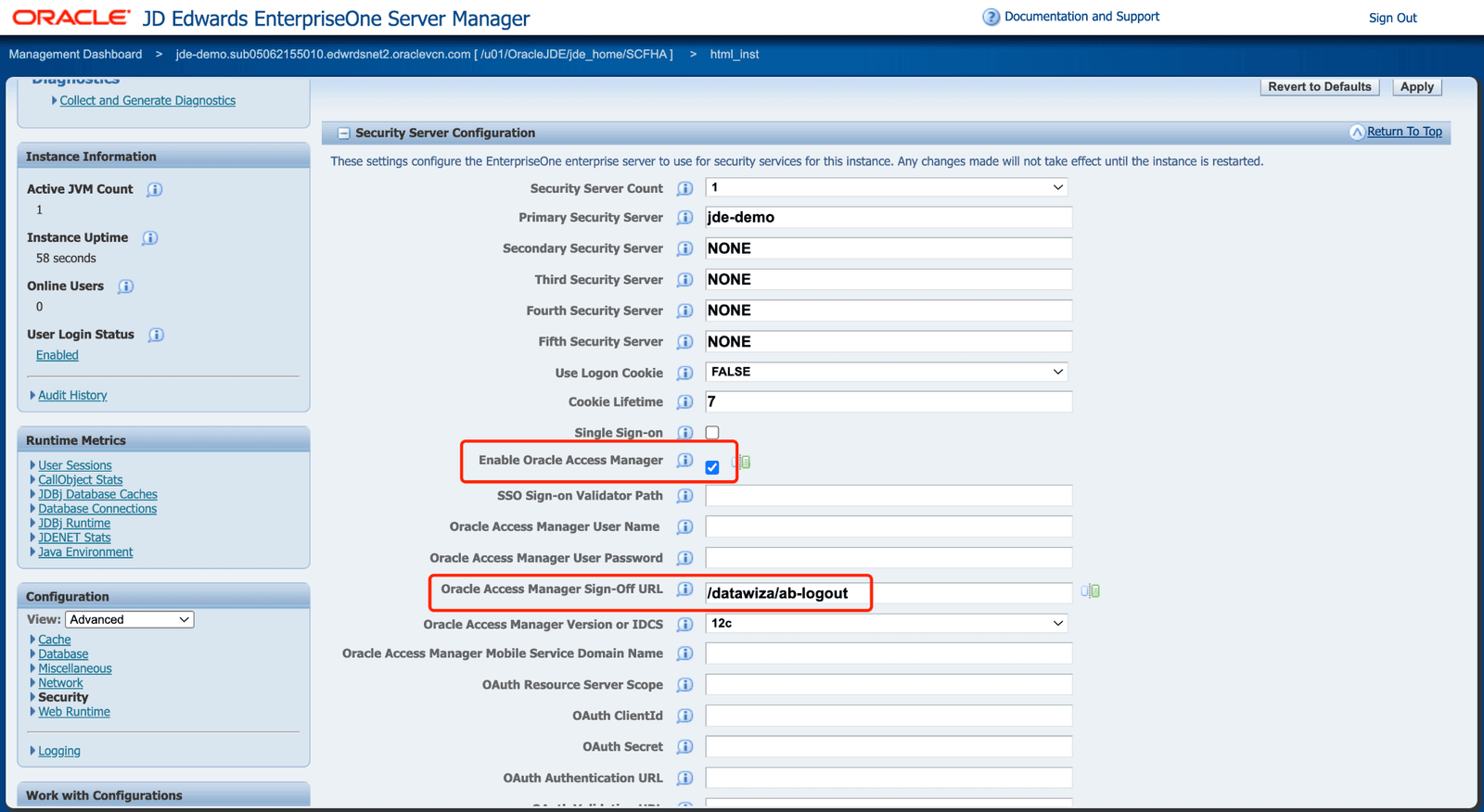Open the Use Logon Cookie dropdown
Screen dimensions: 1484x812
click(886, 372)
